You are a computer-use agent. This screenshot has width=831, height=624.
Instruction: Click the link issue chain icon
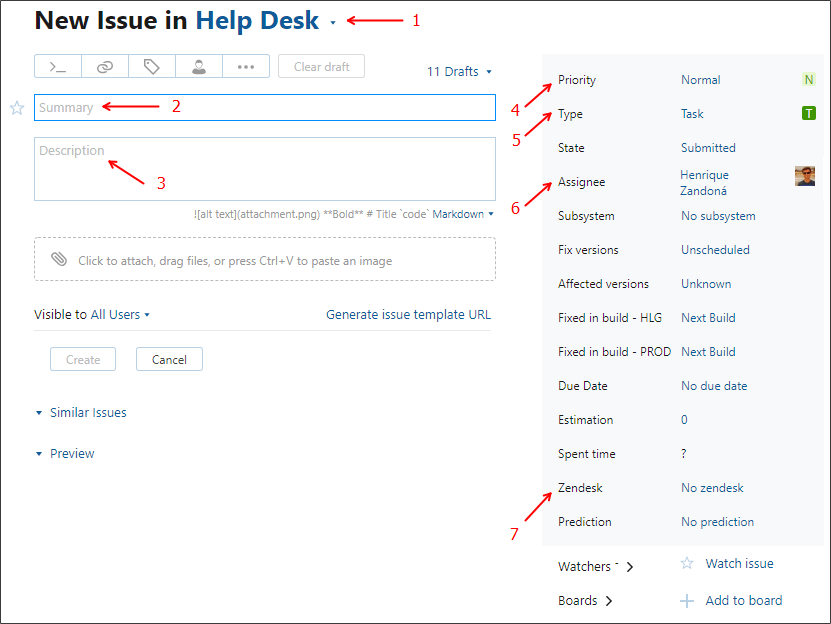(105, 67)
